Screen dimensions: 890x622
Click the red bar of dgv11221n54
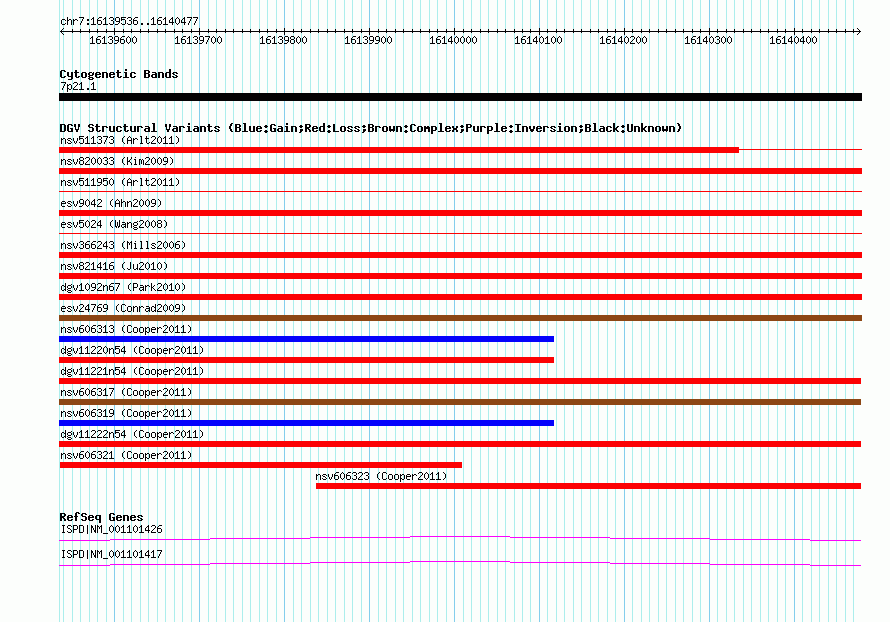460,381
